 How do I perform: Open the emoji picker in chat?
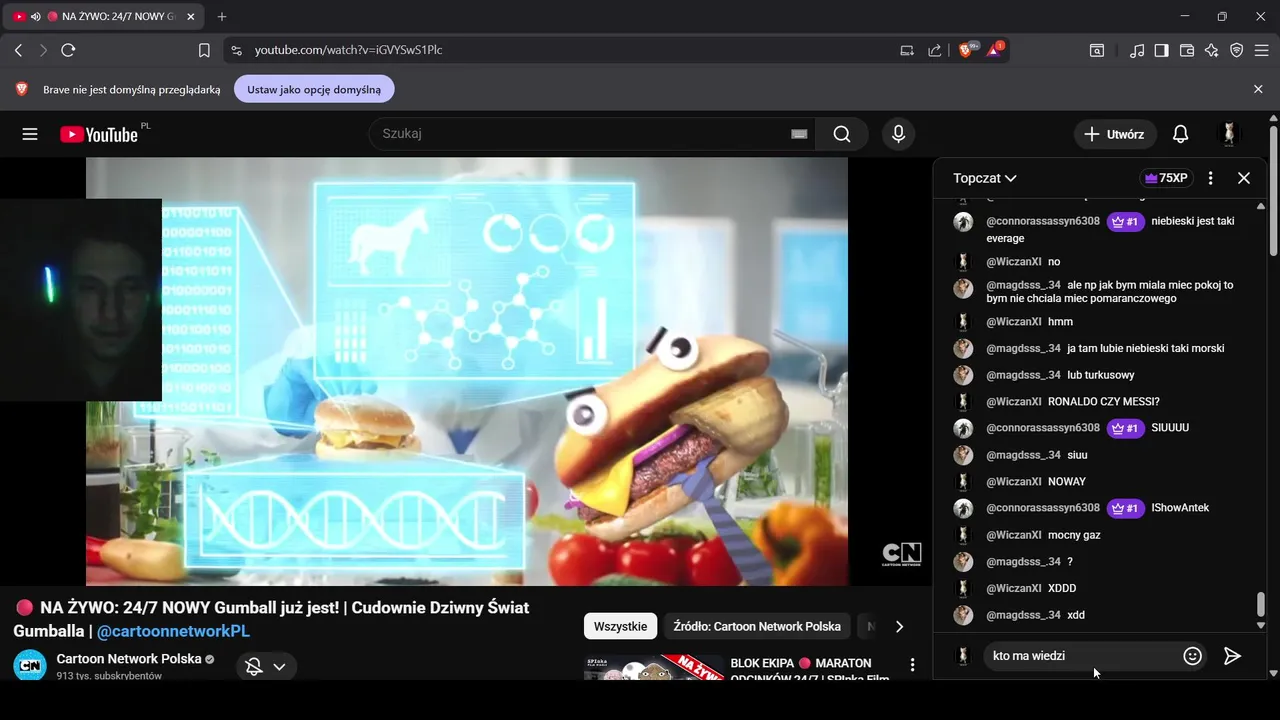tap(1192, 656)
